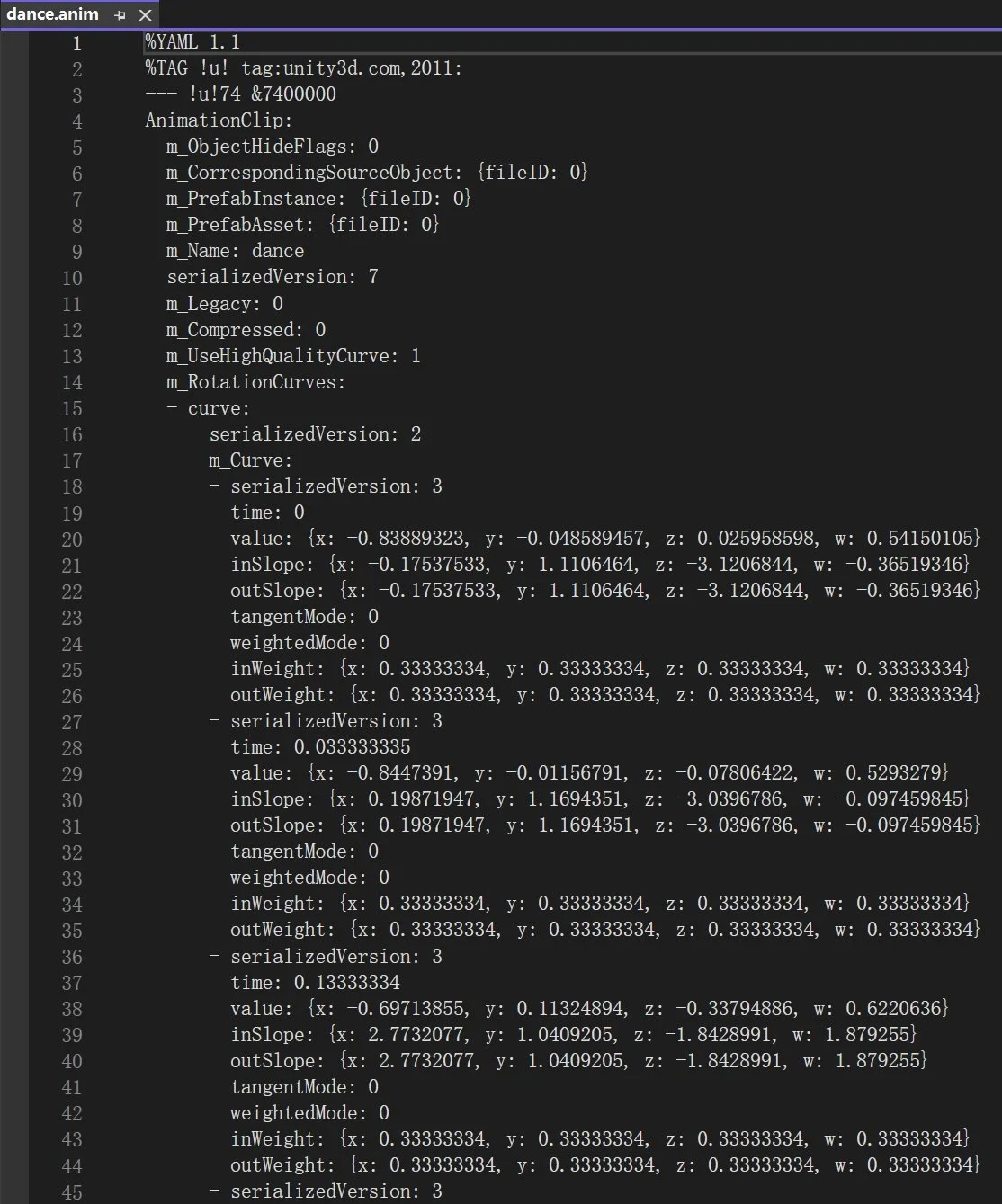This screenshot has height=1204, width=1002.
Task: Select the dance.anim file tab
Action: (53, 14)
